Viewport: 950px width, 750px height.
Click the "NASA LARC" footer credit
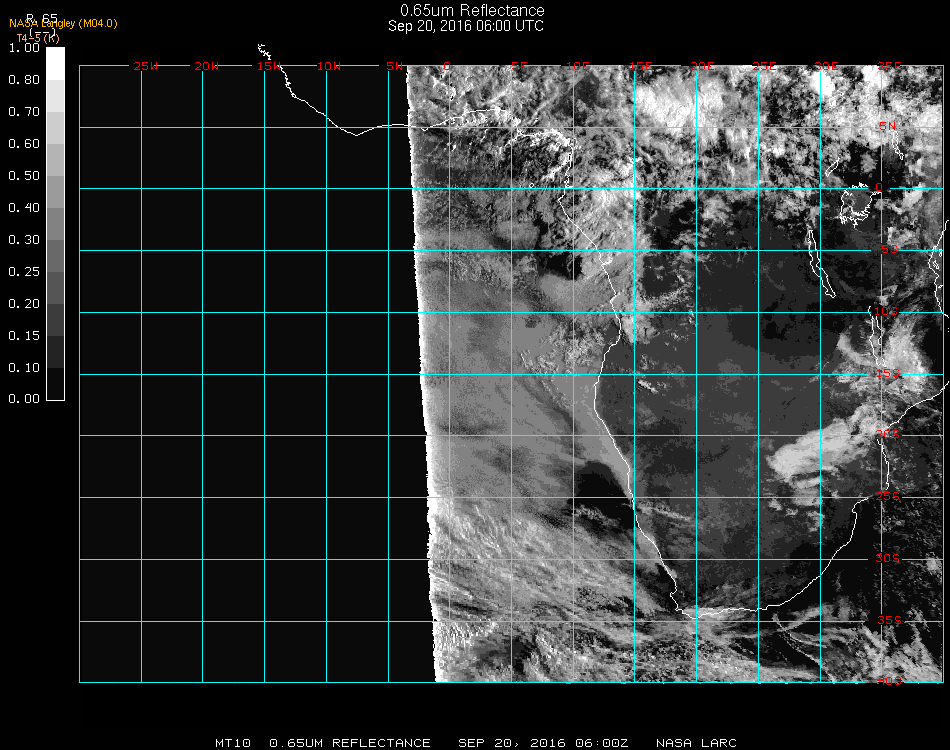pyautogui.click(x=696, y=743)
